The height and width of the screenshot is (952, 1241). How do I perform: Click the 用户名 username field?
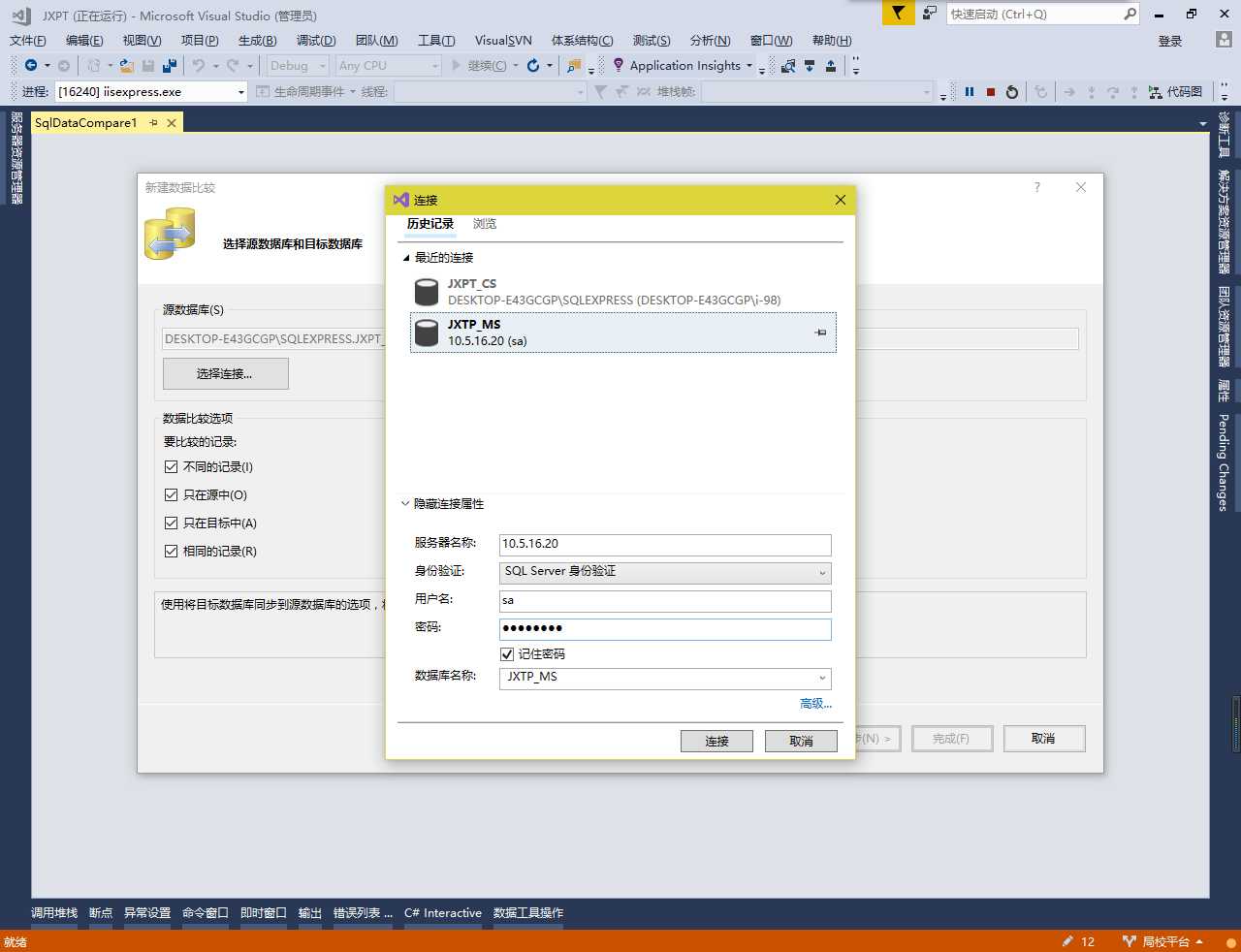coord(665,601)
